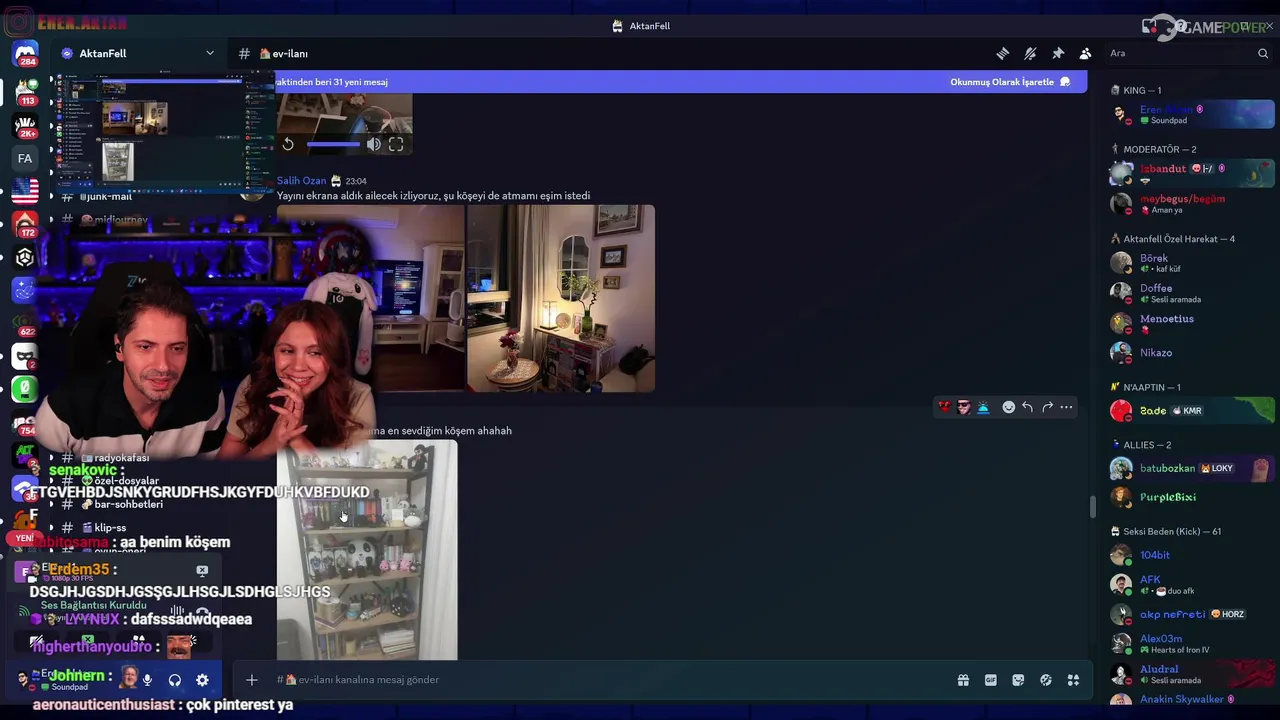Click the YENİ new mentions pill
Screen dimensions: 1280x720
coord(24,538)
